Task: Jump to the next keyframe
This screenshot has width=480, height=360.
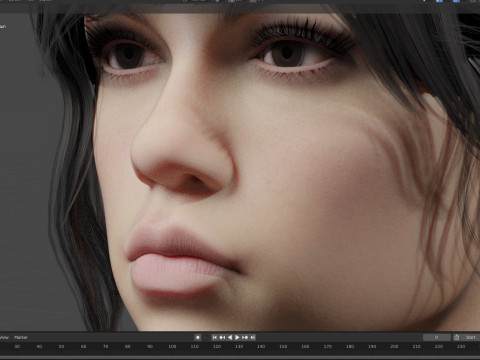Action: (245, 337)
